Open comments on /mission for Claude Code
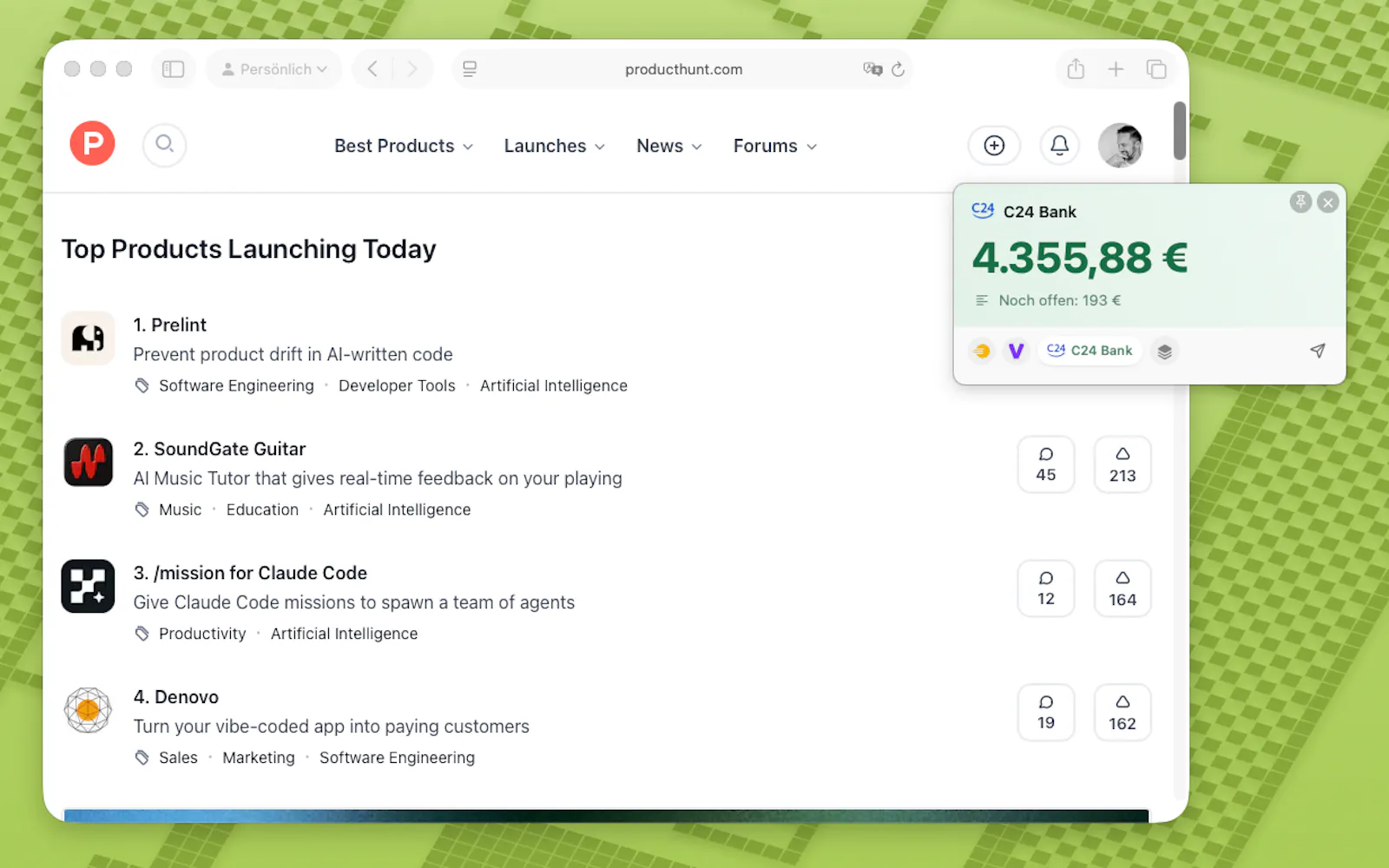This screenshot has height=868, width=1389. 1046,589
